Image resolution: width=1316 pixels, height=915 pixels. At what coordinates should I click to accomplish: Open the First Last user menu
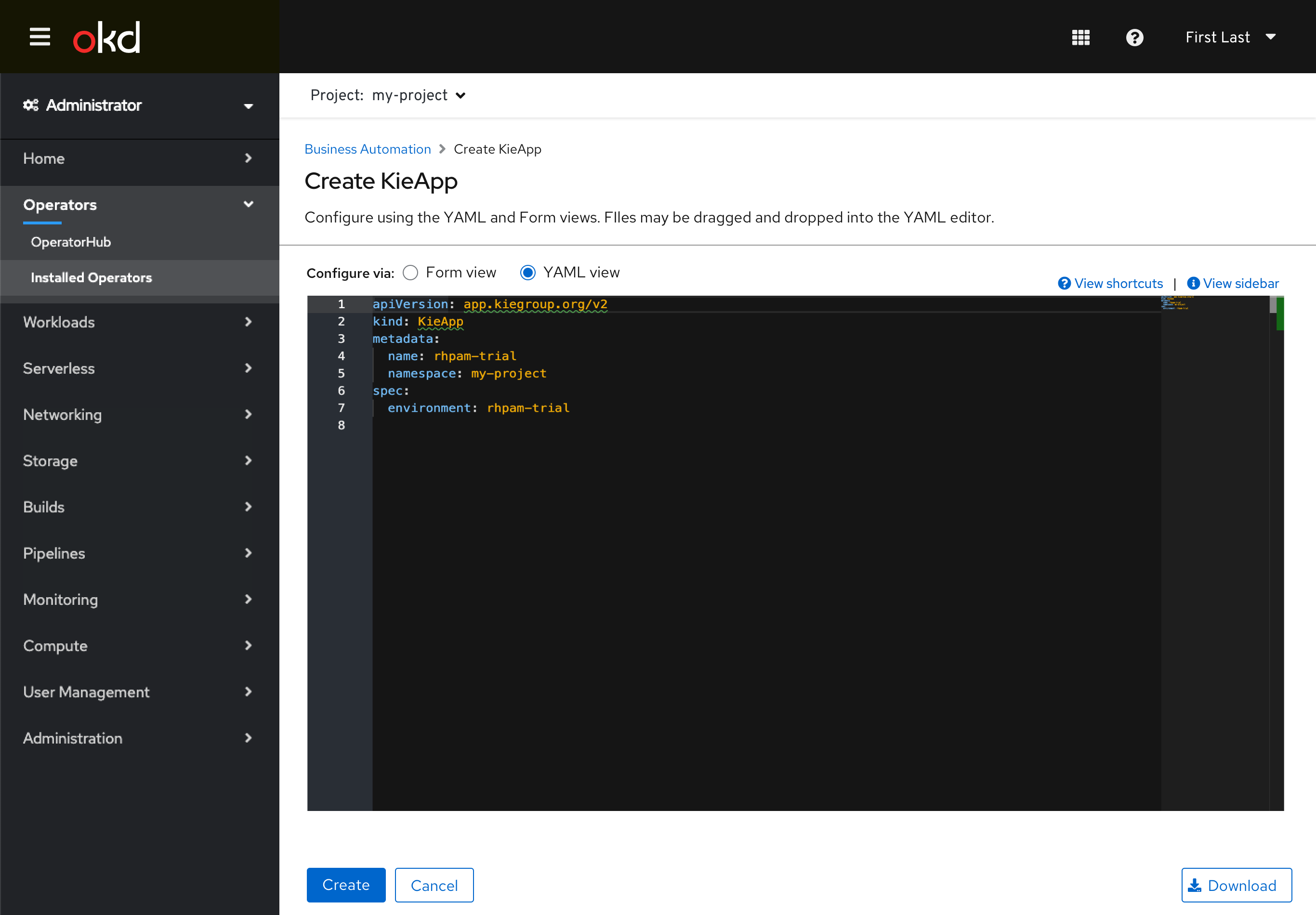point(1230,36)
